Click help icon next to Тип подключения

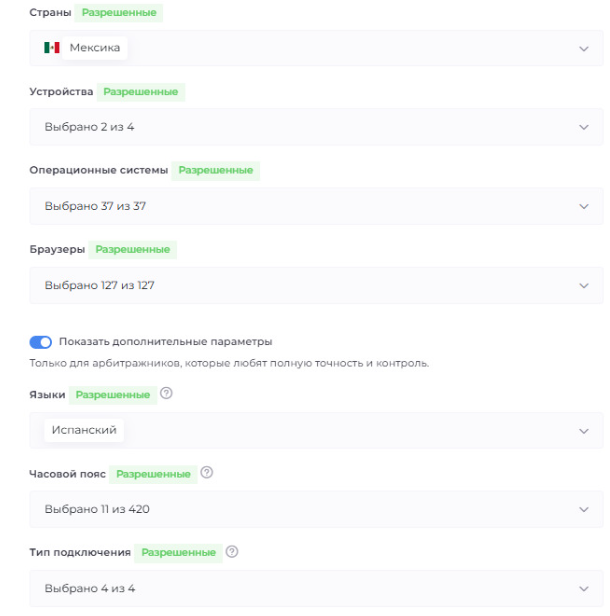(x=231, y=551)
